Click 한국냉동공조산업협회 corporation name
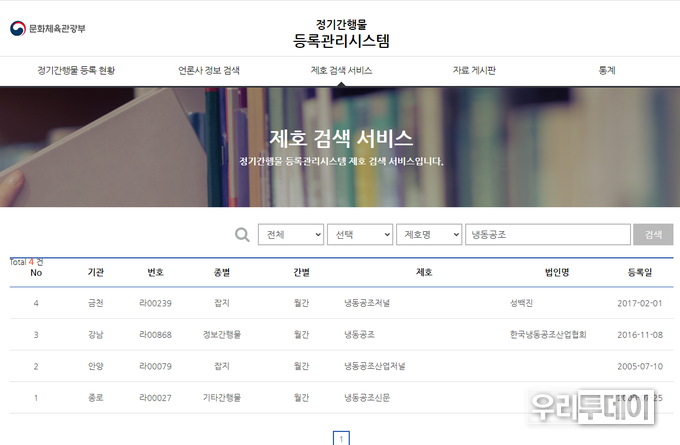 click(x=546, y=335)
